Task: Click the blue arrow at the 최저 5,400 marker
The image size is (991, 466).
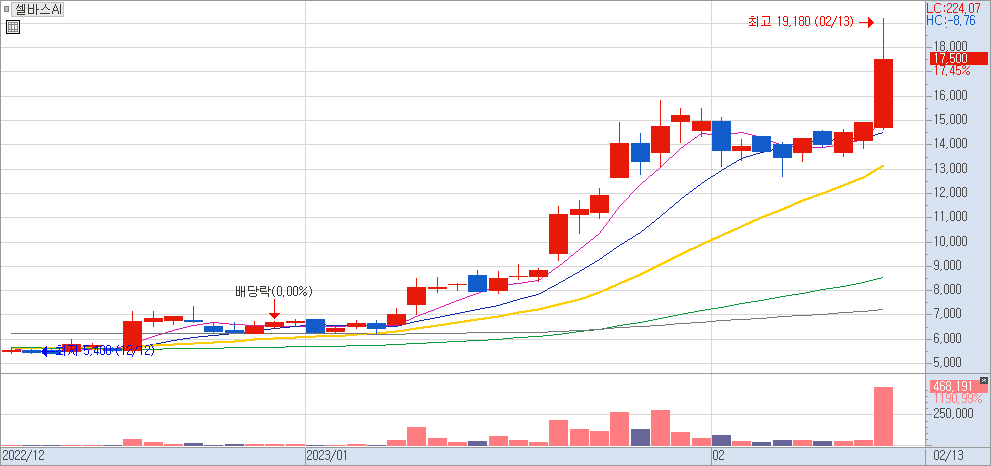Action: (47, 351)
